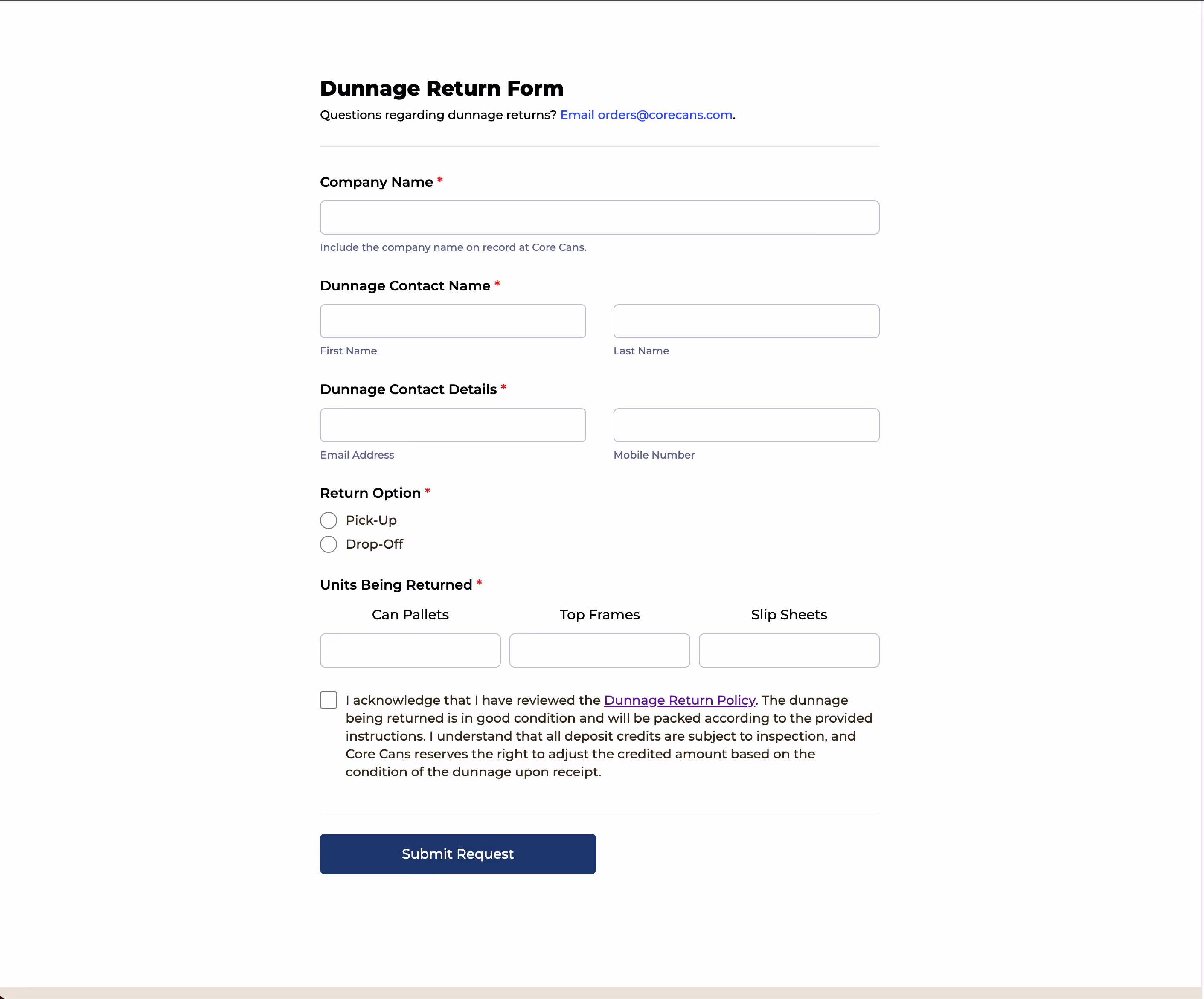Image resolution: width=1204 pixels, height=999 pixels.
Task: Select the Drop-Off return option
Action: 329,544
